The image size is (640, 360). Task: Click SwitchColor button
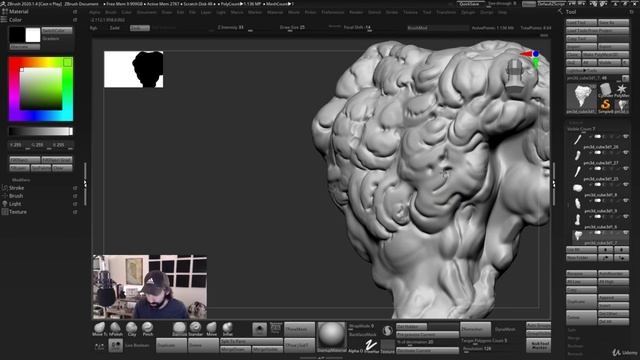click(57, 31)
